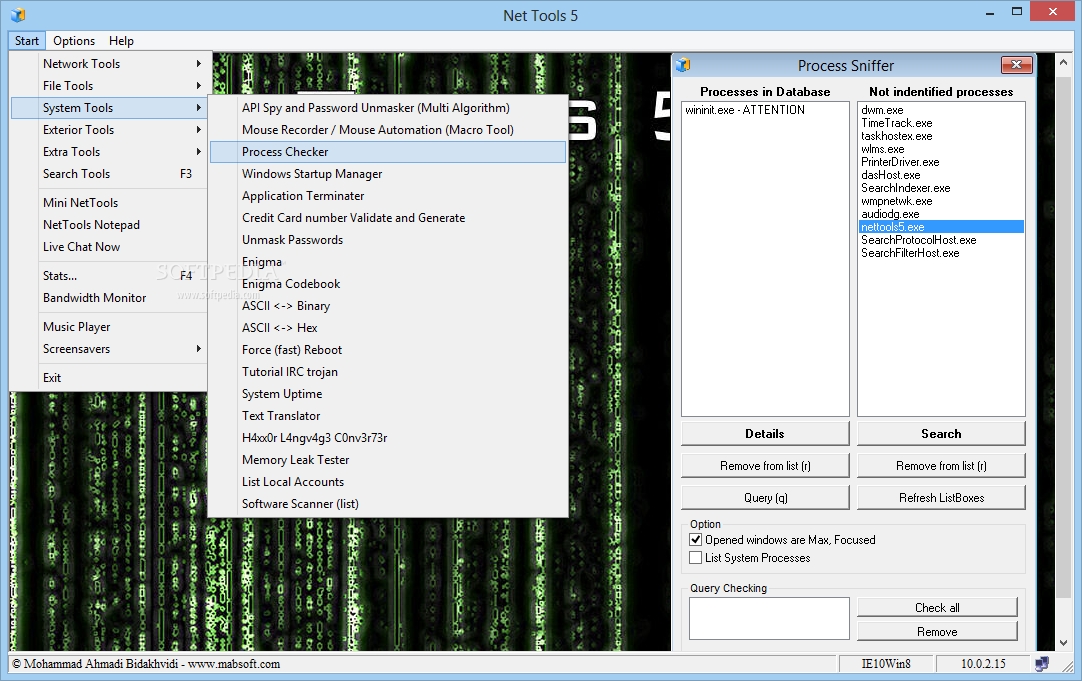Open Search Tools menu entry

tap(109, 174)
